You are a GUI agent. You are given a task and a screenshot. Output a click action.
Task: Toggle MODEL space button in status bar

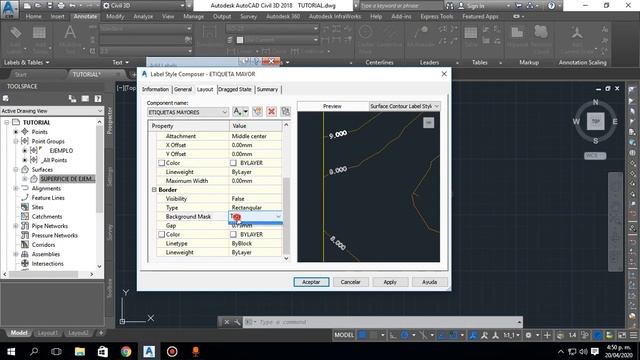(344, 335)
